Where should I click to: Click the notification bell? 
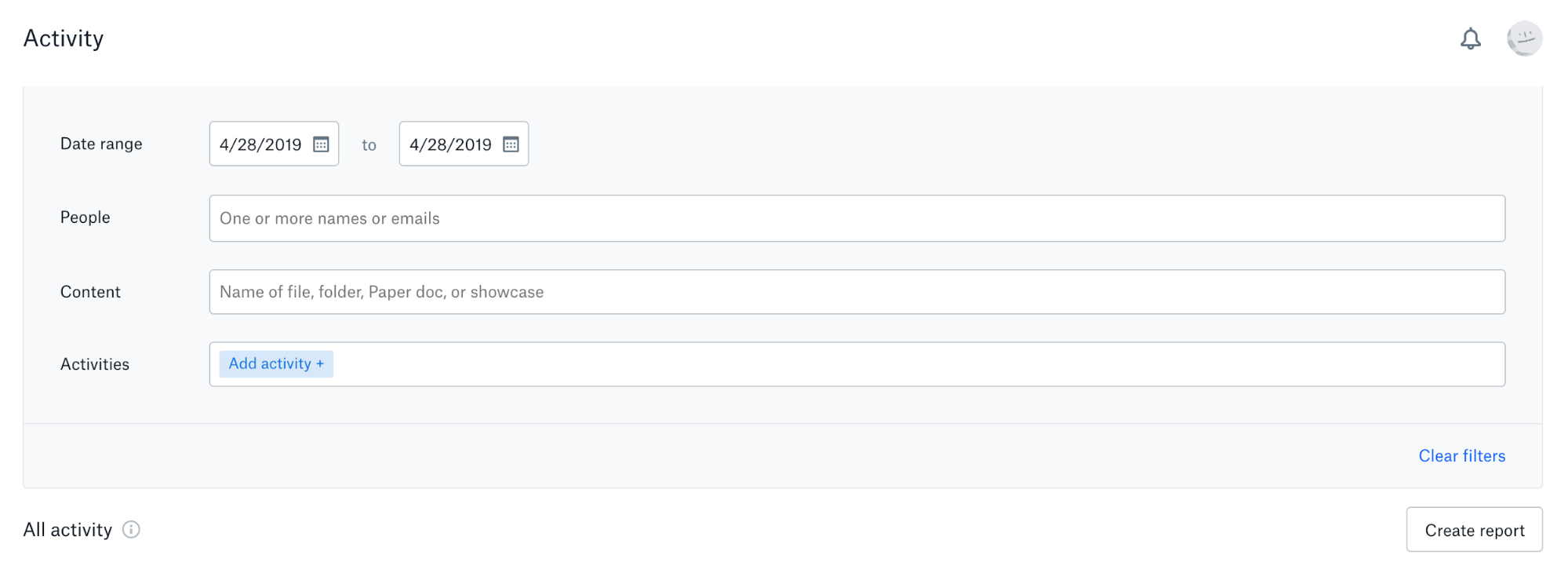pyautogui.click(x=1472, y=38)
